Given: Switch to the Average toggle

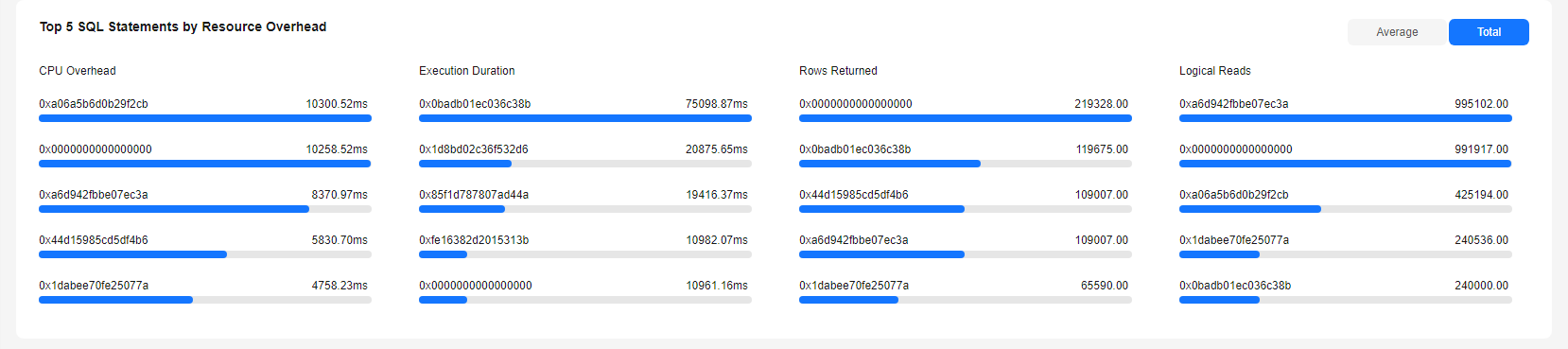Looking at the screenshot, I should [x=1397, y=32].
